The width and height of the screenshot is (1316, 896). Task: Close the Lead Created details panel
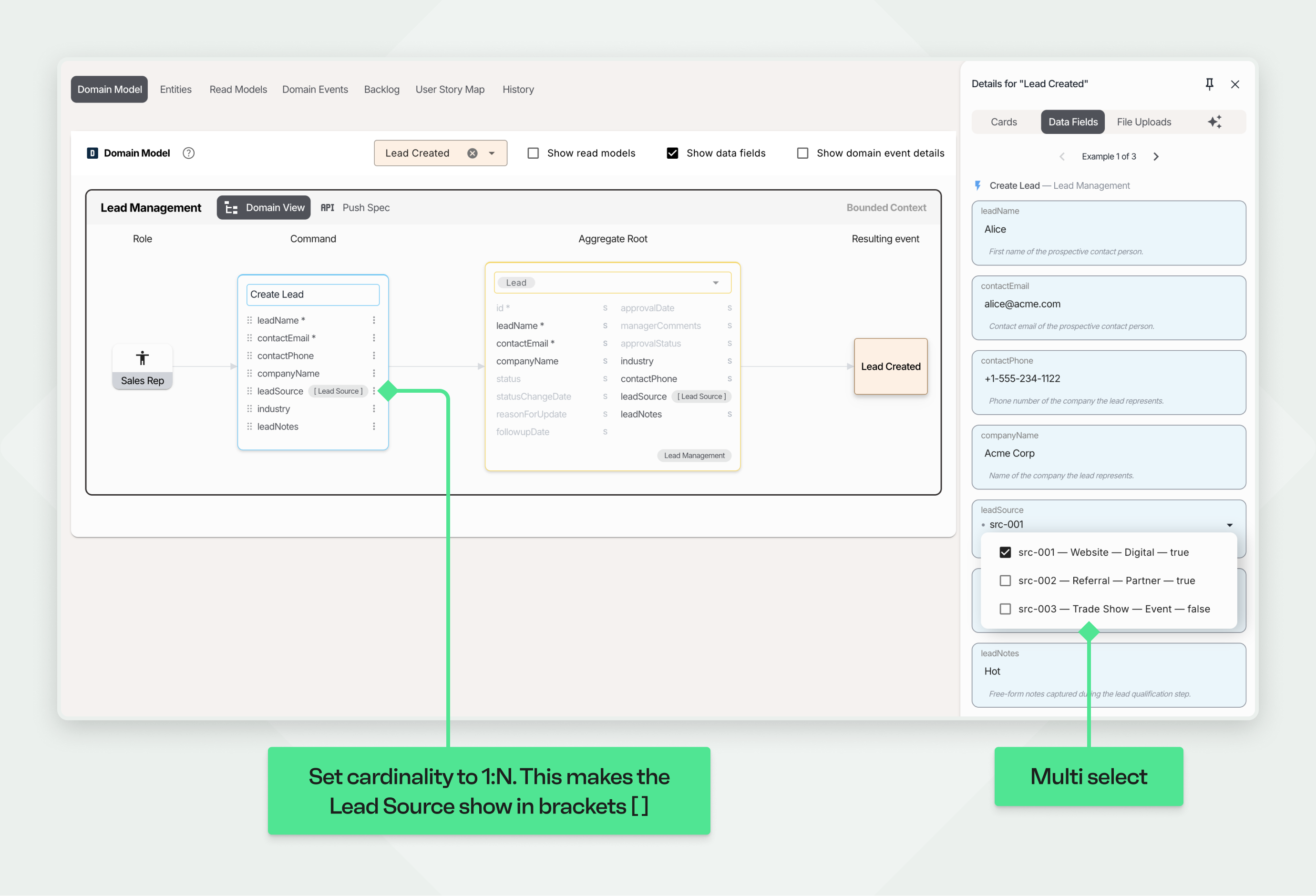[1235, 84]
